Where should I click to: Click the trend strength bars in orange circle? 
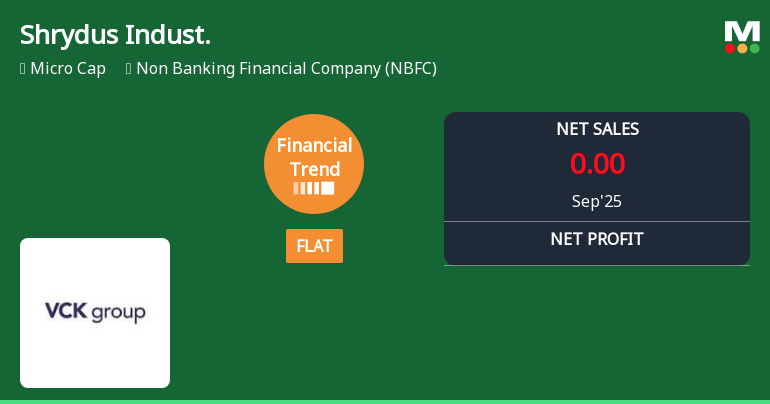[314, 188]
